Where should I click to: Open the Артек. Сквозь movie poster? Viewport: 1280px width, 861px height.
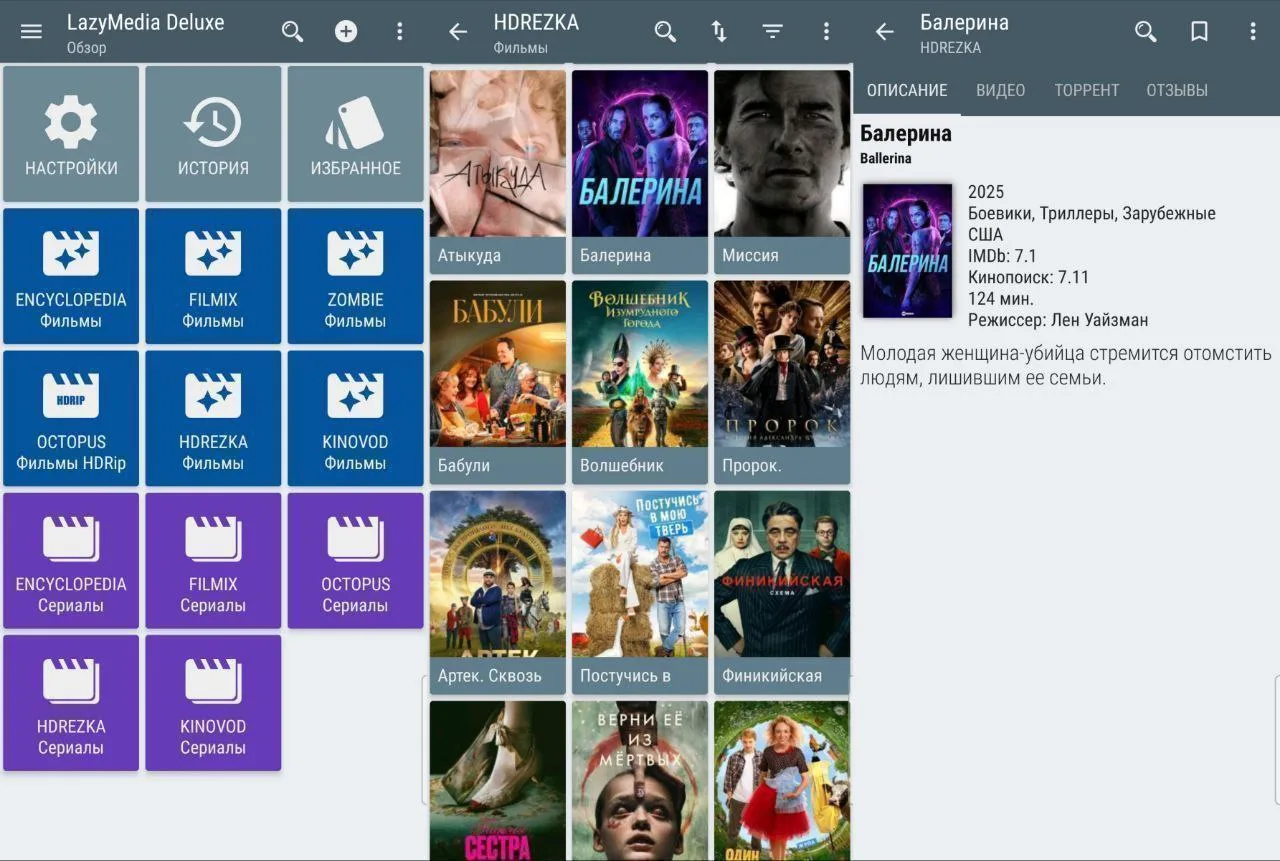498,592
